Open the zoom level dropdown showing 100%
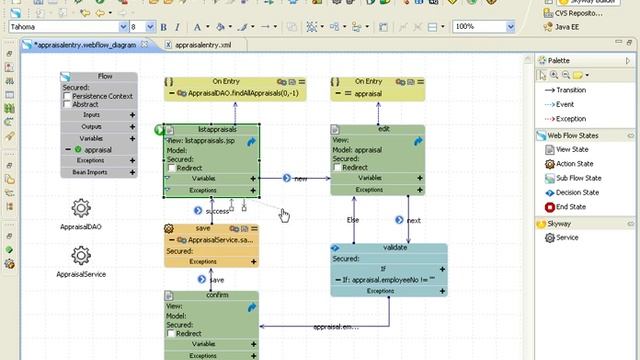 510,27
